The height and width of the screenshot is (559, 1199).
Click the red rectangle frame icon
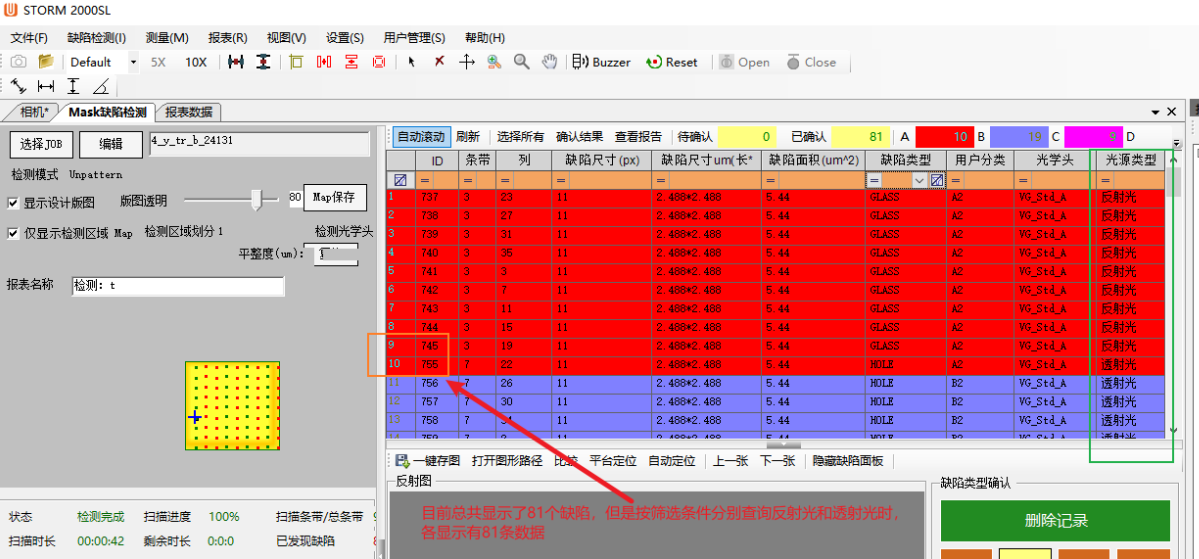coord(379,62)
